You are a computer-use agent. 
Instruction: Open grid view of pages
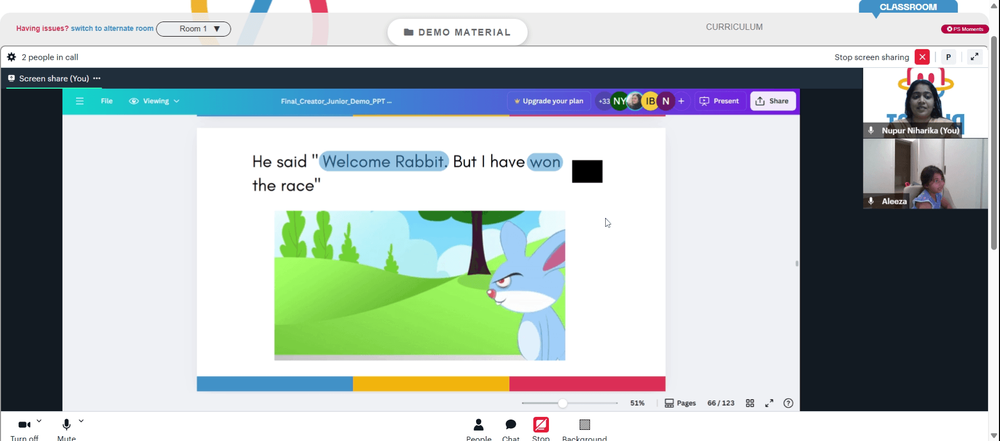pos(750,403)
